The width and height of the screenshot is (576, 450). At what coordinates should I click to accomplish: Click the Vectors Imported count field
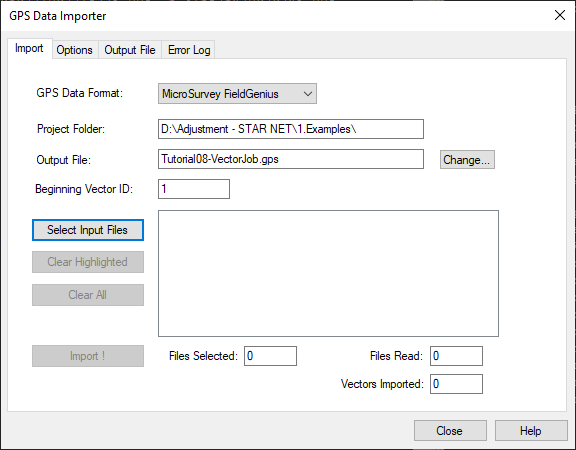click(x=456, y=384)
